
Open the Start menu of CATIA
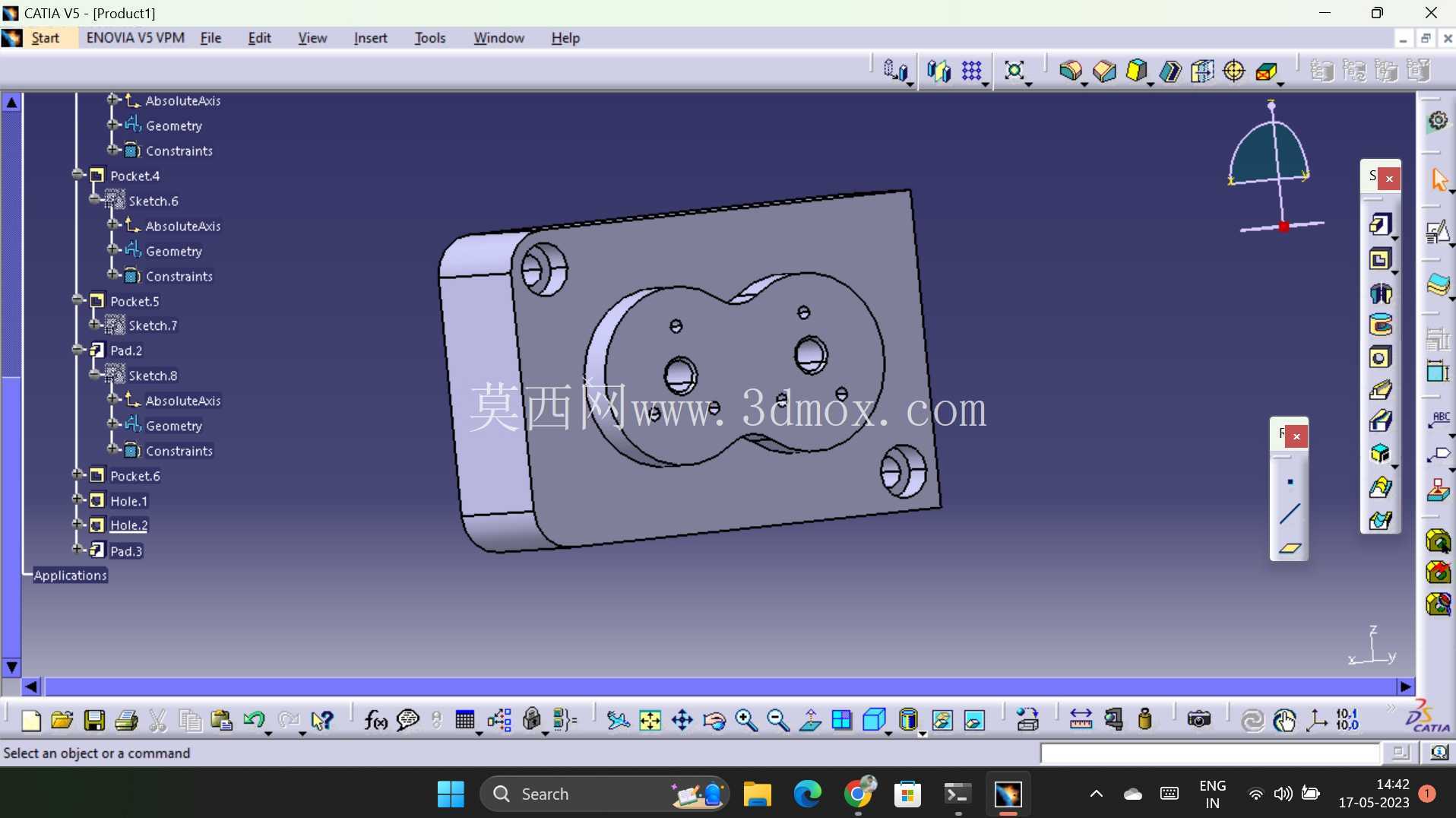click(45, 38)
